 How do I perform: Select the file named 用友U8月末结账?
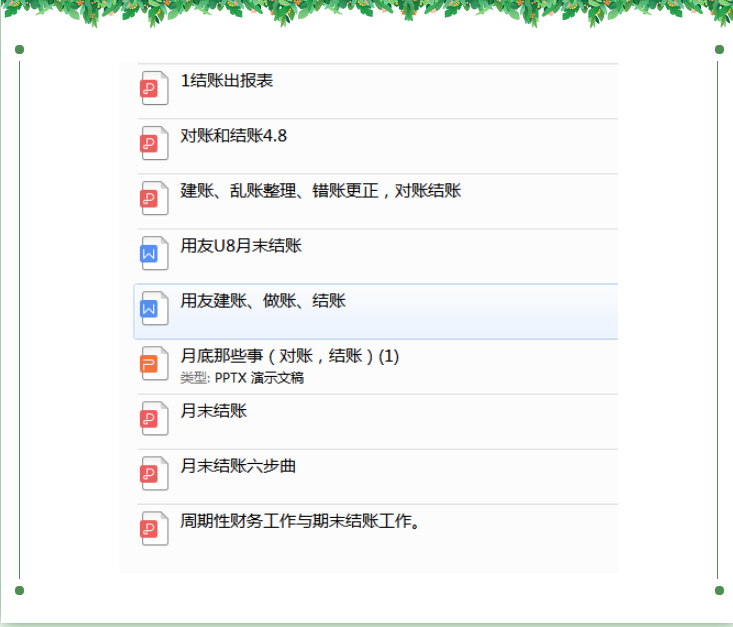[241, 245]
